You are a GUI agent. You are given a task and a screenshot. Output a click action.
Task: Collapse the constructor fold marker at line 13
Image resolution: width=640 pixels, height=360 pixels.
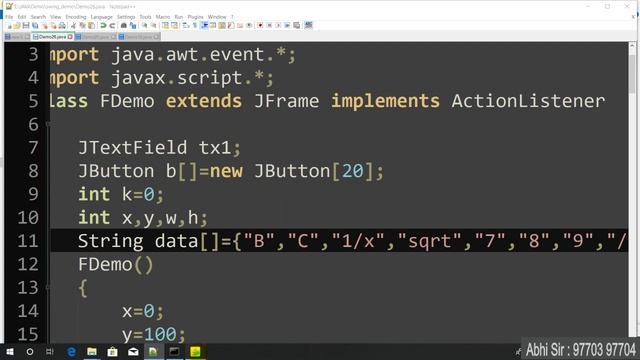48,288
